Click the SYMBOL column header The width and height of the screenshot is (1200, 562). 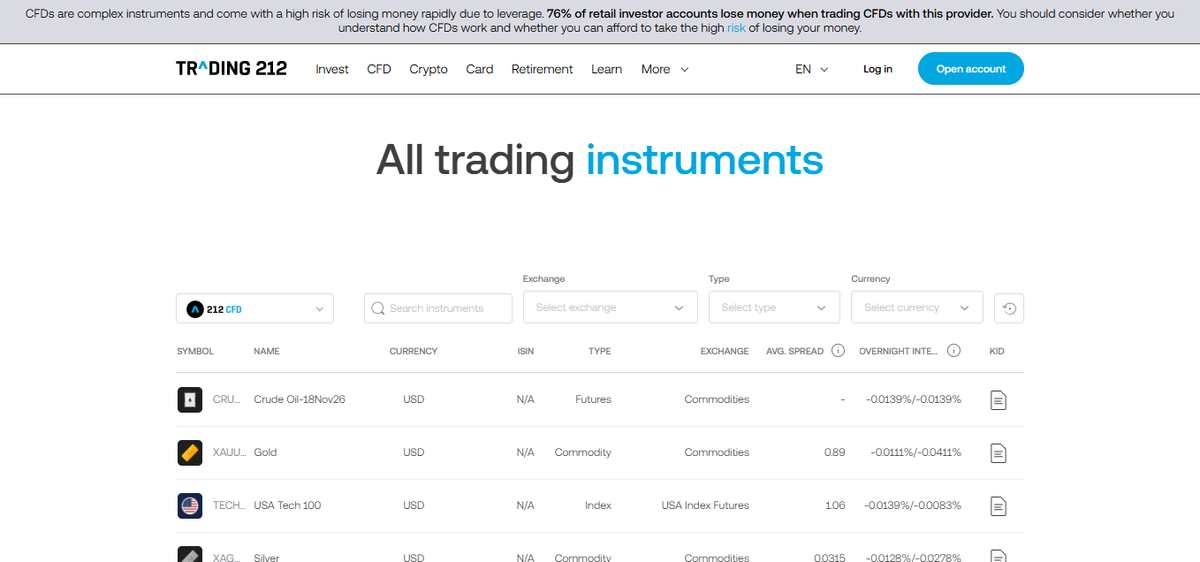click(195, 352)
